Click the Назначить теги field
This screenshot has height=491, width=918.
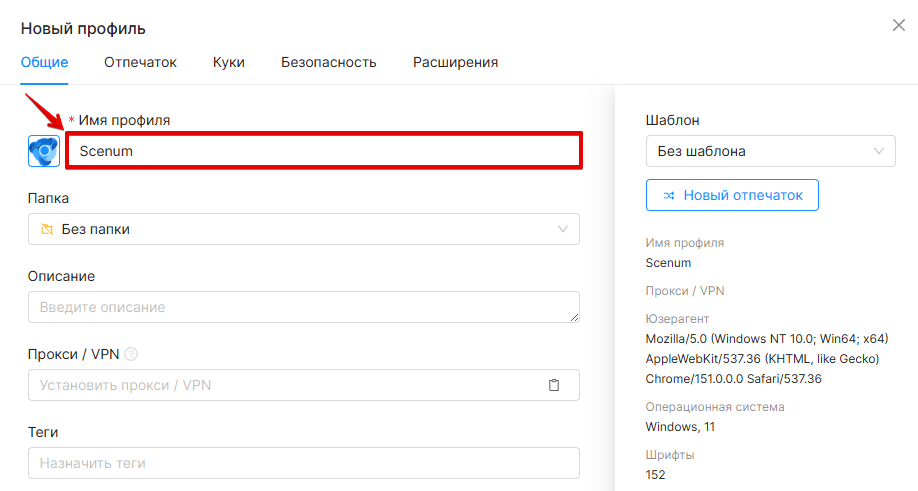(x=304, y=463)
